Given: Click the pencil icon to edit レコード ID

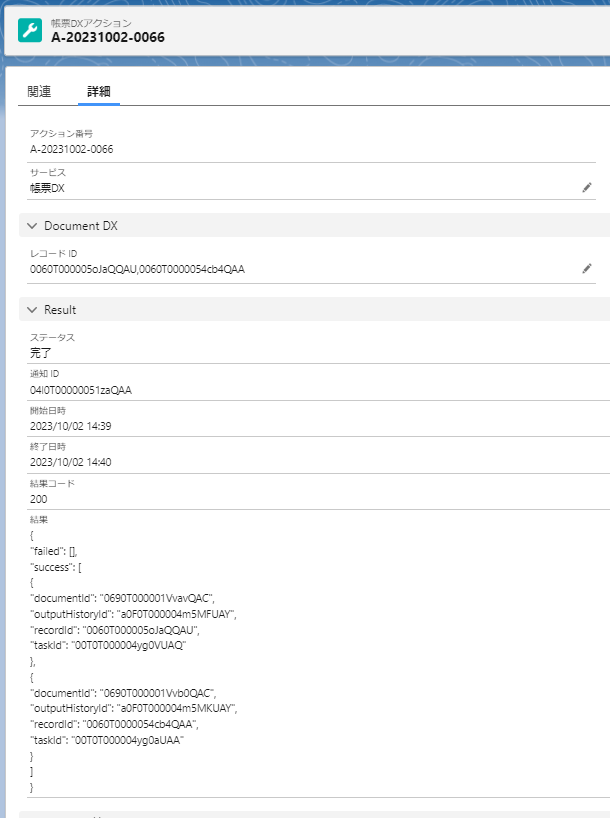Looking at the screenshot, I should (587, 269).
